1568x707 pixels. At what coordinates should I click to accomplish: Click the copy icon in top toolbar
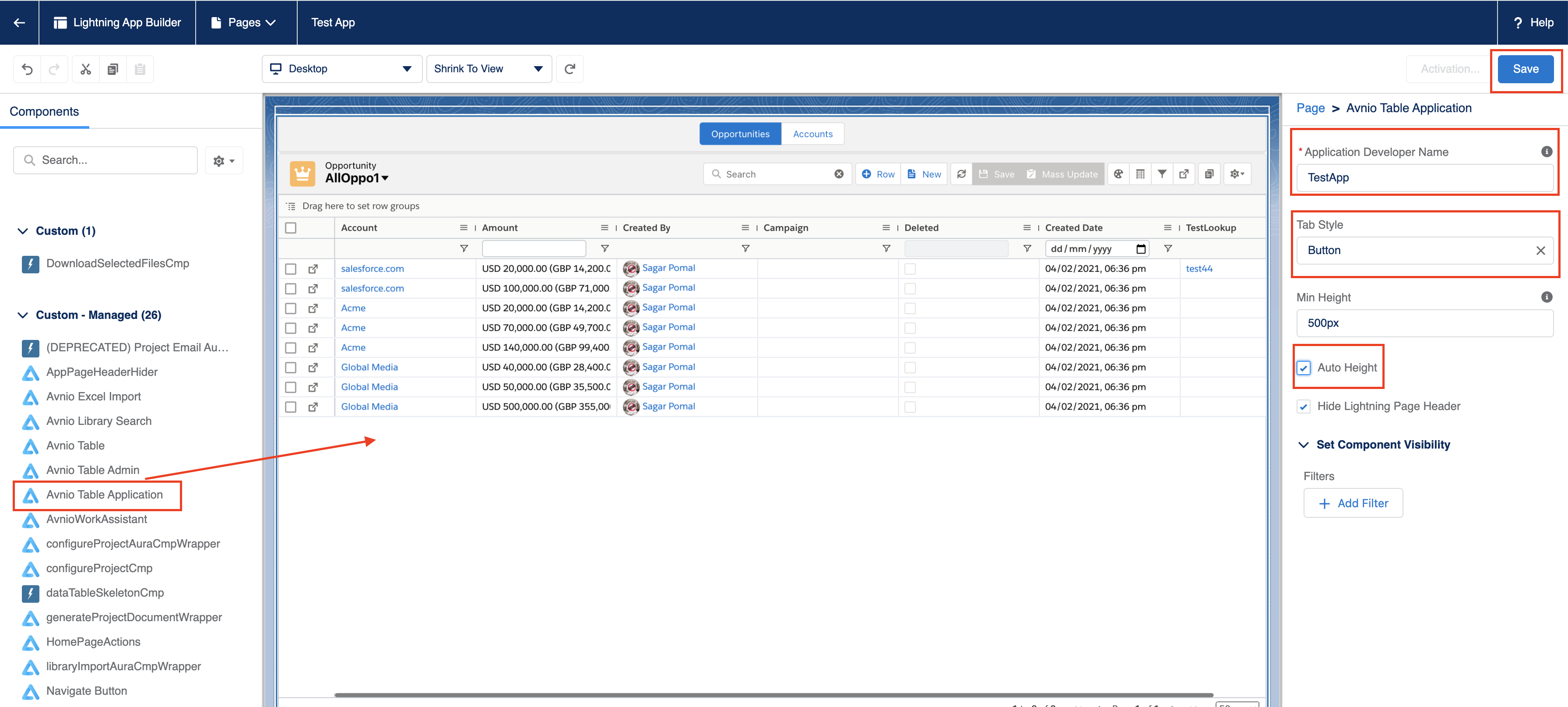[x=113, y=69]
